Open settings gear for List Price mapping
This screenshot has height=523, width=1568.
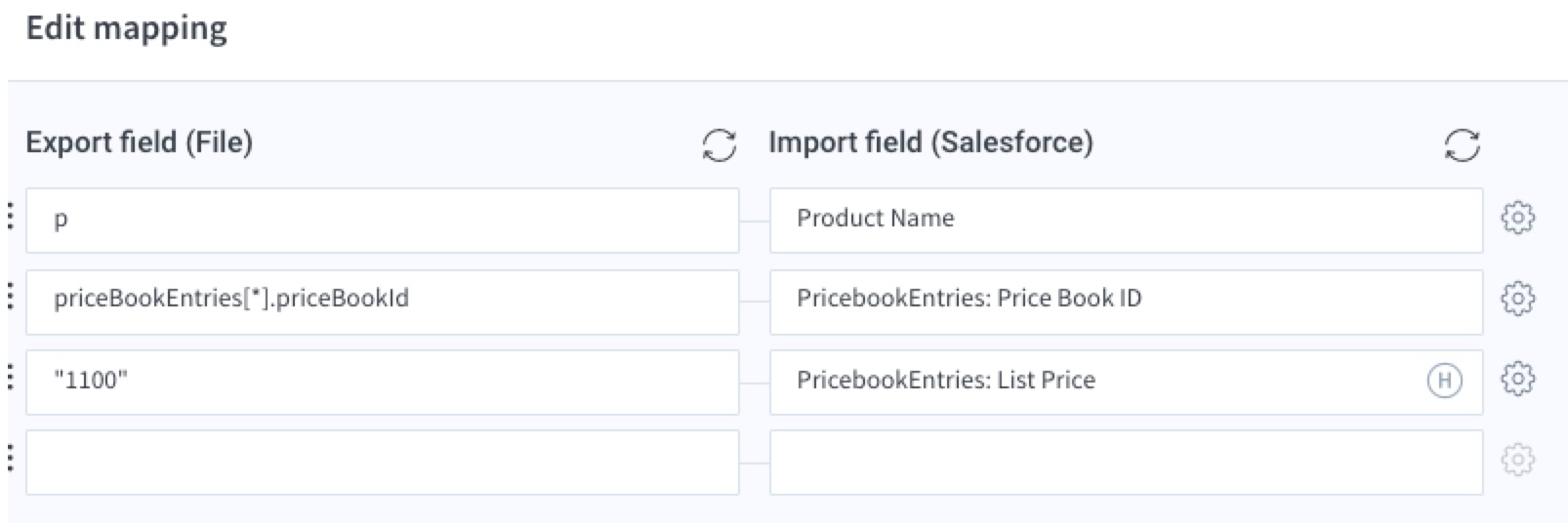coord(1517,378)
